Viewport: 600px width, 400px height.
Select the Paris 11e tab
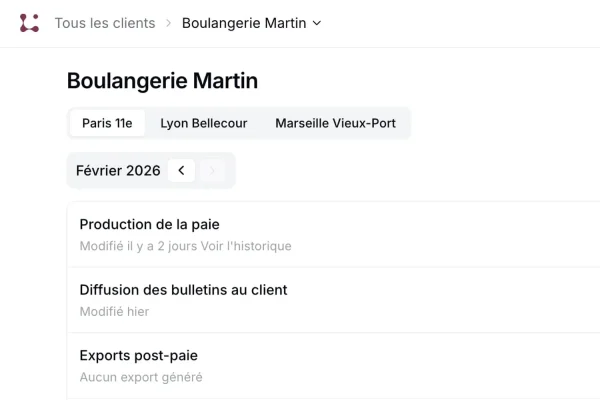tap(107, 123)
